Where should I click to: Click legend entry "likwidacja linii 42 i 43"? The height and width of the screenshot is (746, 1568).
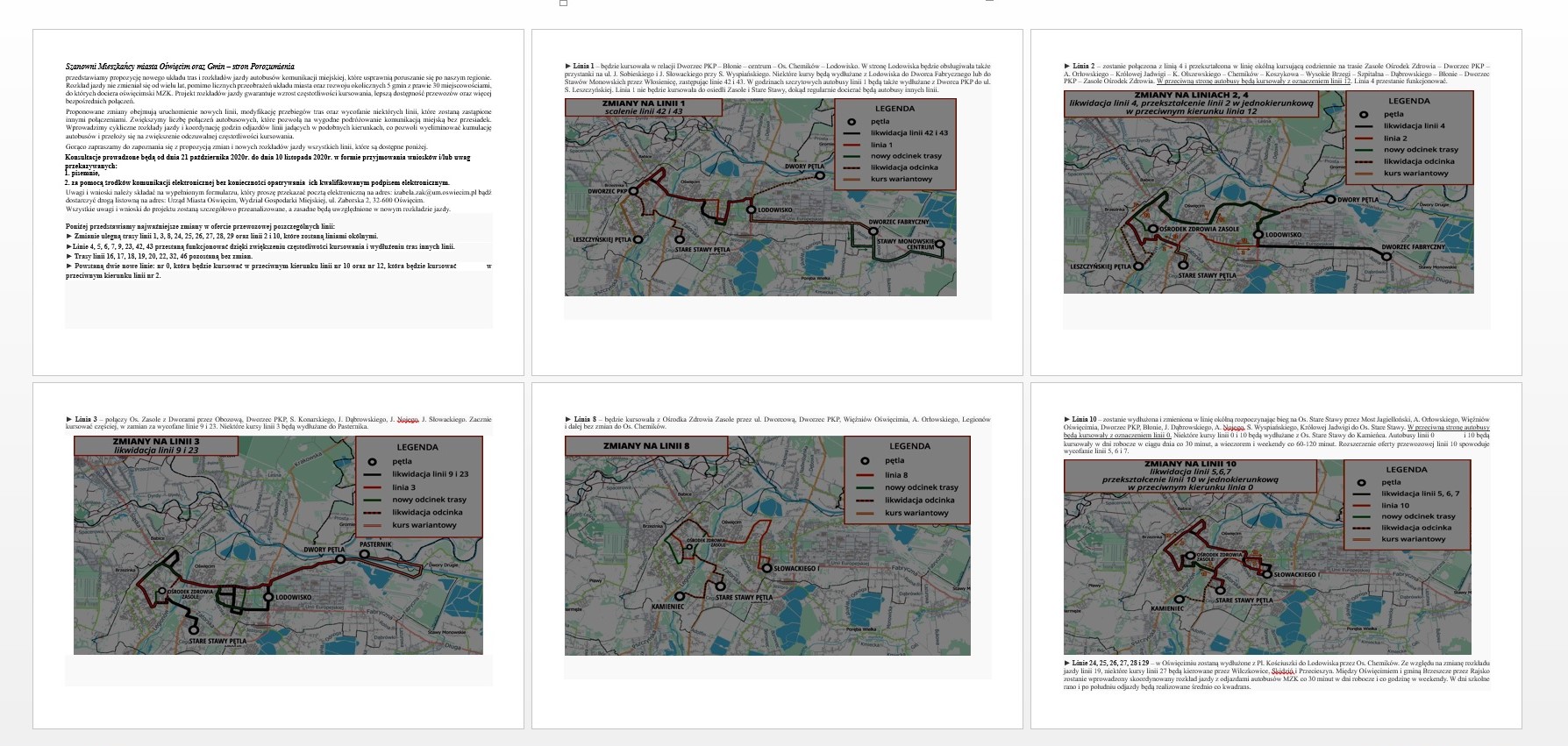point(909,133)
